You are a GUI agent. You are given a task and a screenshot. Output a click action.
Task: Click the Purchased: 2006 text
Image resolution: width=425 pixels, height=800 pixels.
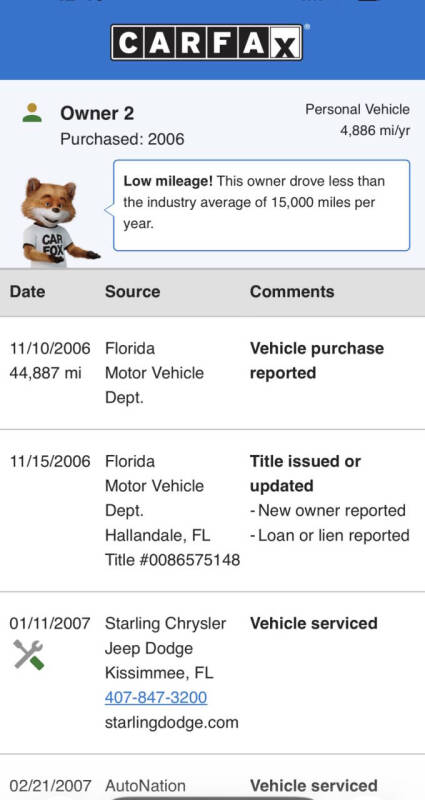[x=122, y=139]
